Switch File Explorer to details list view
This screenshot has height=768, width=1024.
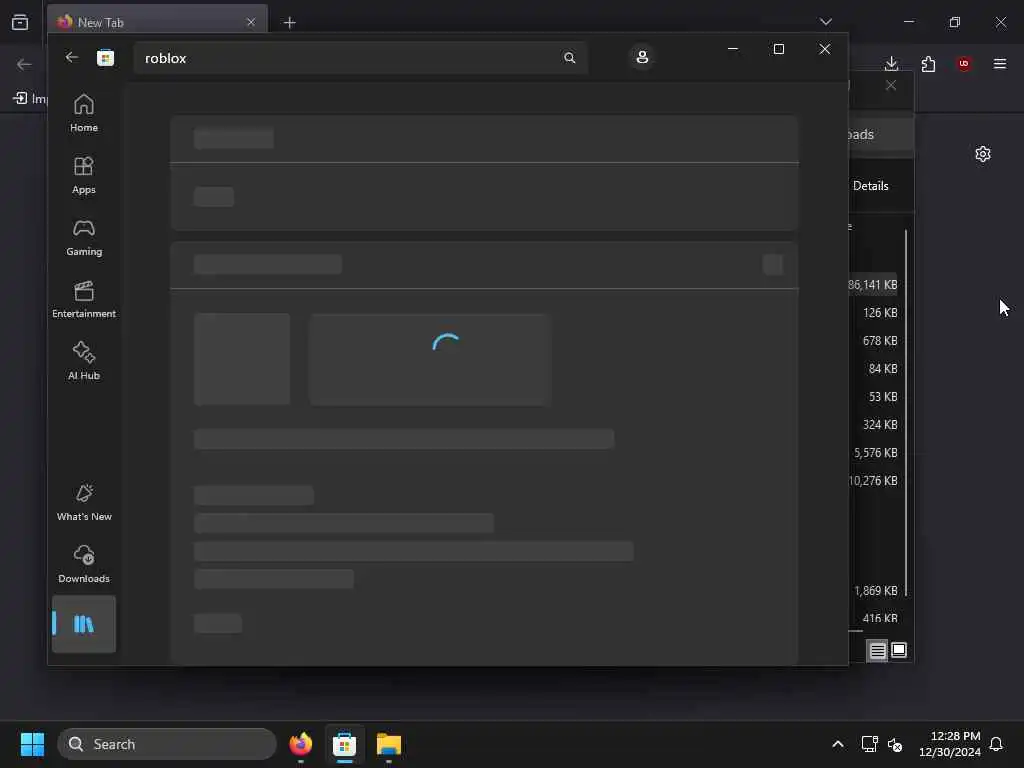point(877,650)
